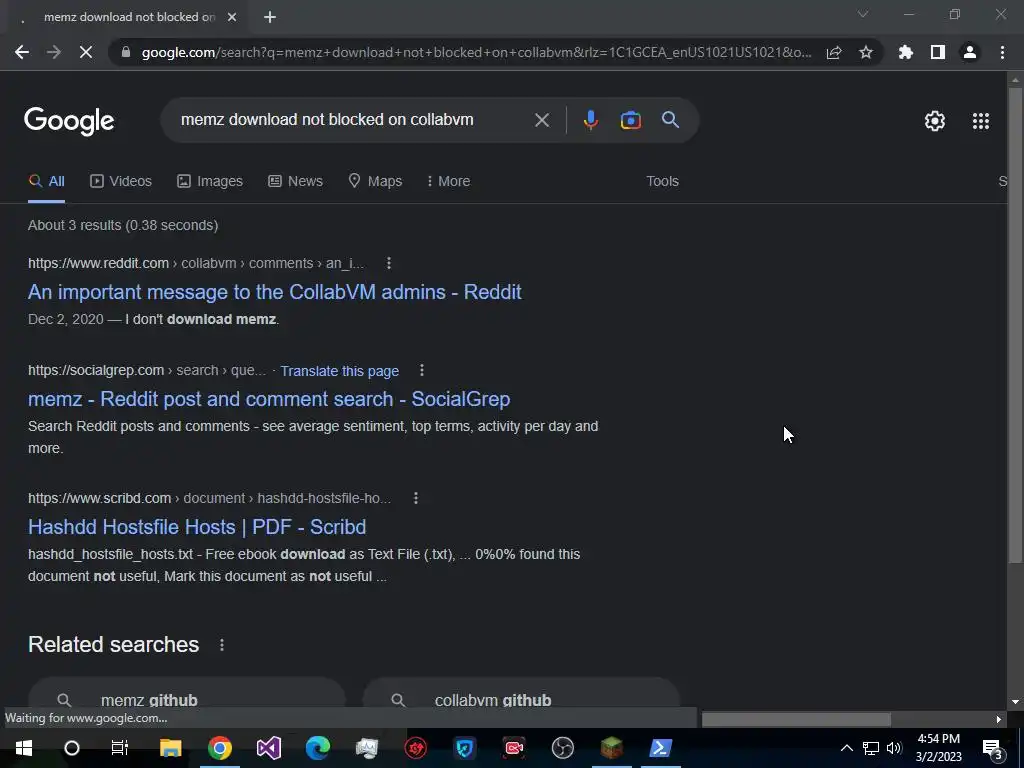Start a voice search
The height and width of the screenshot is (768, 1024).
tap(590, 120)
